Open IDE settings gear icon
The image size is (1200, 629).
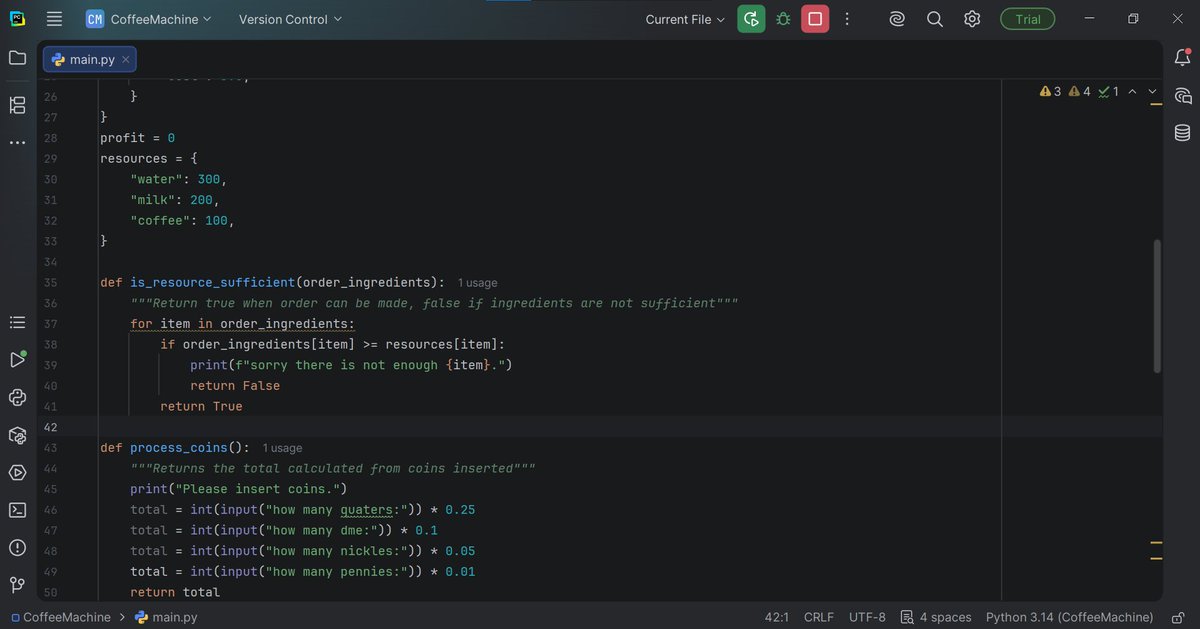point(972,19)
